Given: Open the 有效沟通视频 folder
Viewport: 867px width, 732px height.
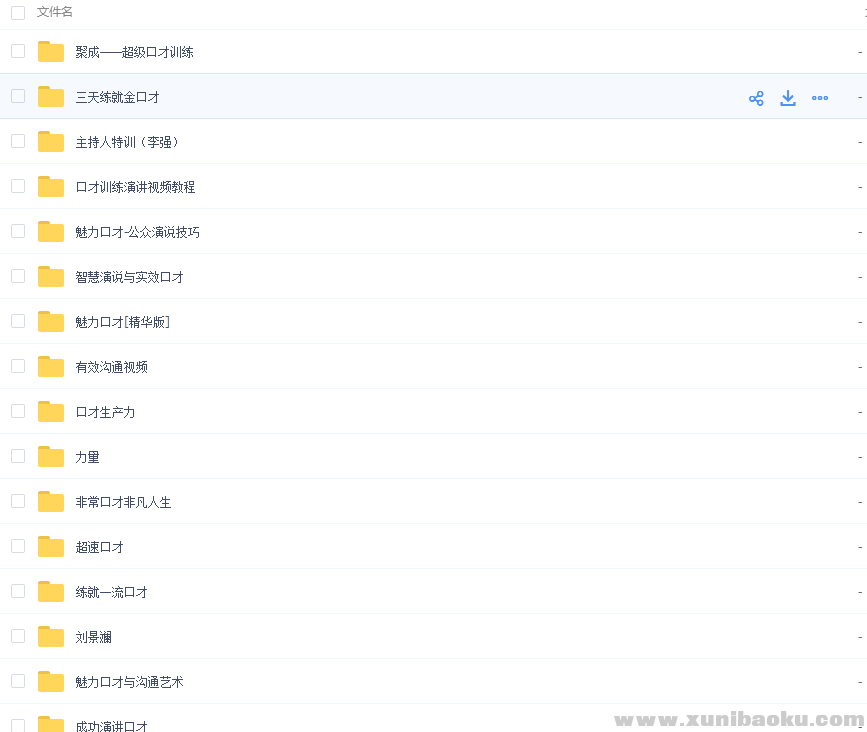Looking at the screenshot, I should [110, 366].
